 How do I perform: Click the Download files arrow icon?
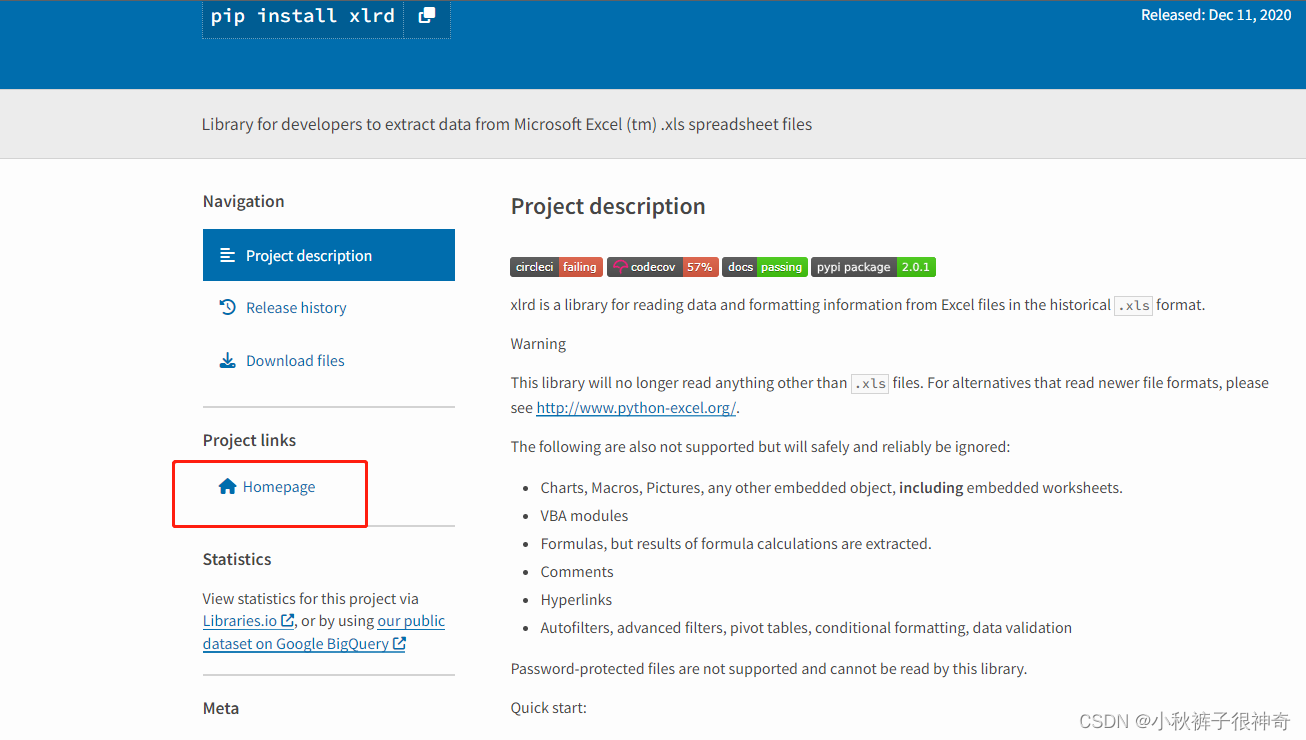pyautogui.click(x=227, y=360)
